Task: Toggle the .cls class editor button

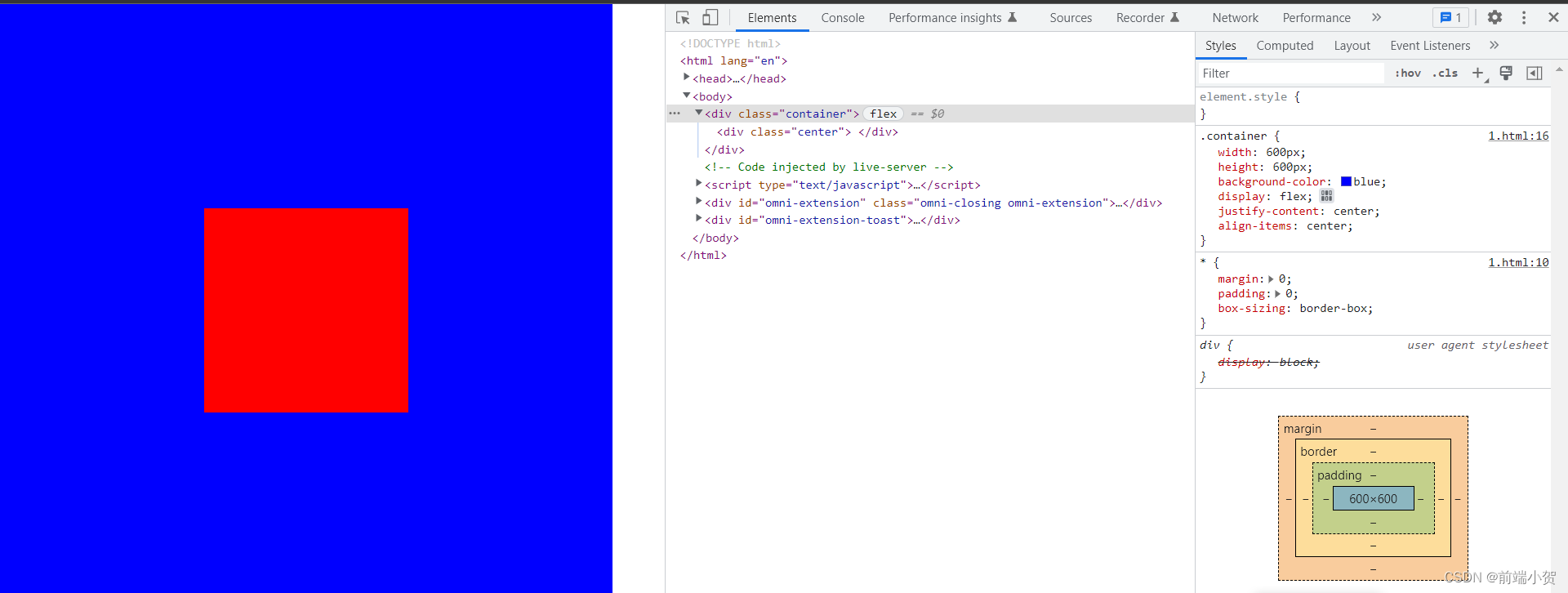Action: (1445, 73)
